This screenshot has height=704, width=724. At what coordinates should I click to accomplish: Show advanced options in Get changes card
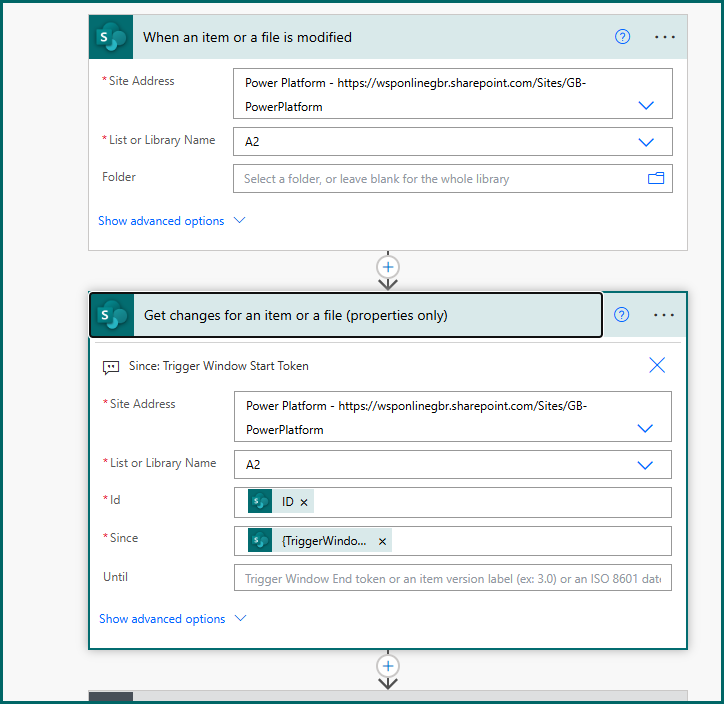172,619
